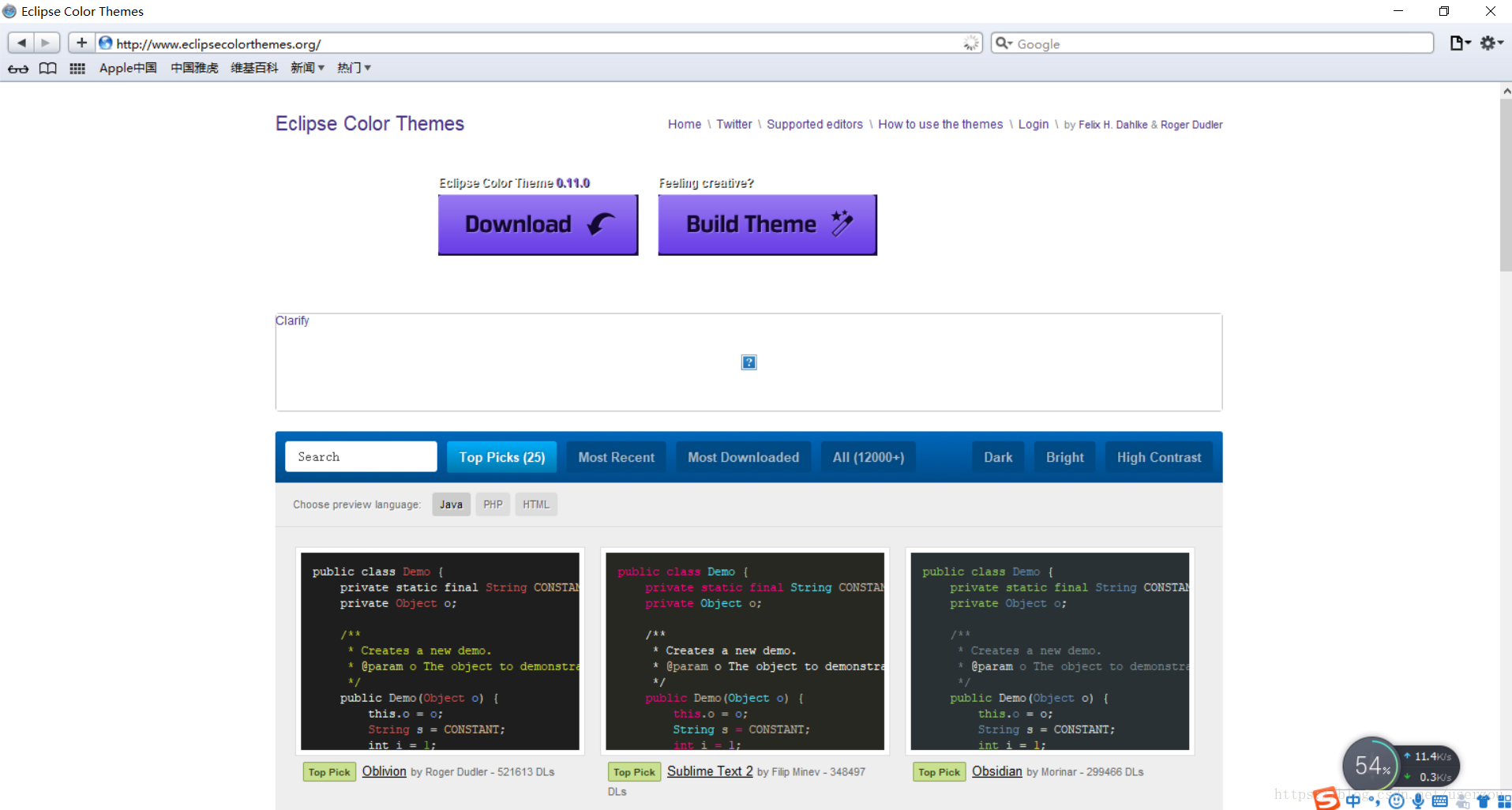Open the Apple中国 bookmark
Image resolution: width=1512 pixels, height=810 pixels.
coord(128,68)
